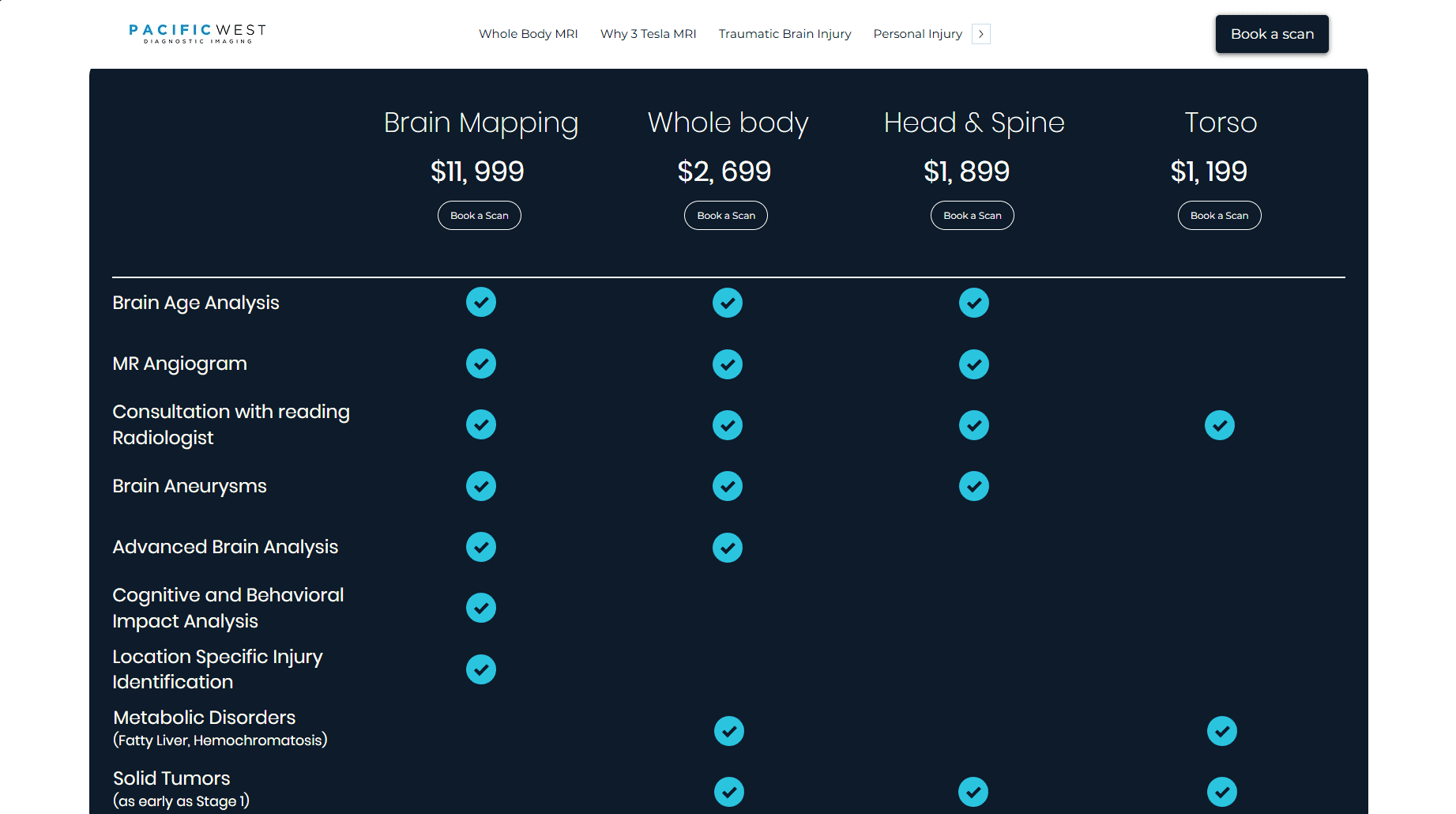Screen dimensions: 1456x814
Task: Click MR Angiogram check under Whole body
Action: pos(728,364)
